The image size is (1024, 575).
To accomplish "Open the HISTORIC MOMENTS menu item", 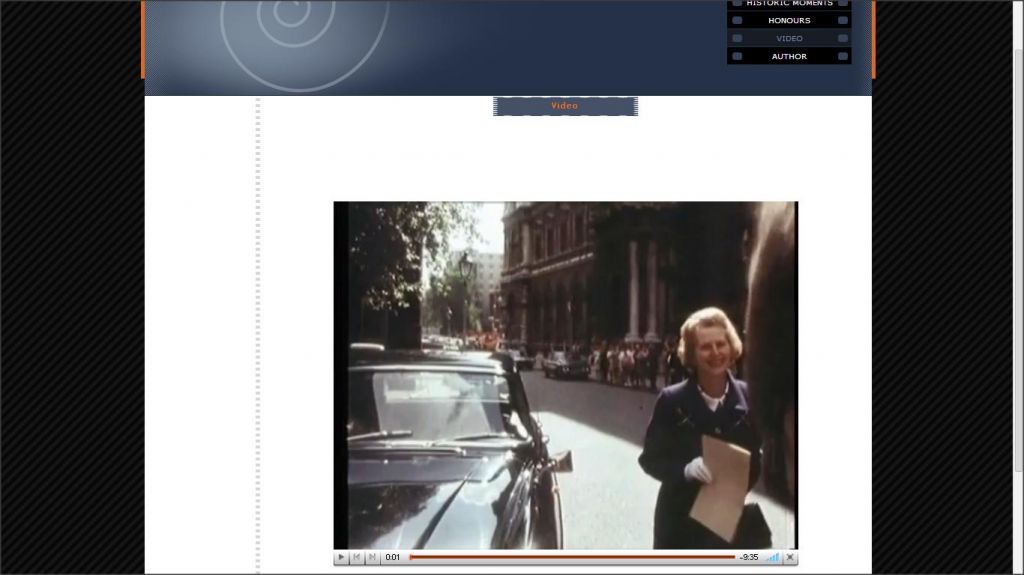I will pyautogui.click(x=789, y=3).
